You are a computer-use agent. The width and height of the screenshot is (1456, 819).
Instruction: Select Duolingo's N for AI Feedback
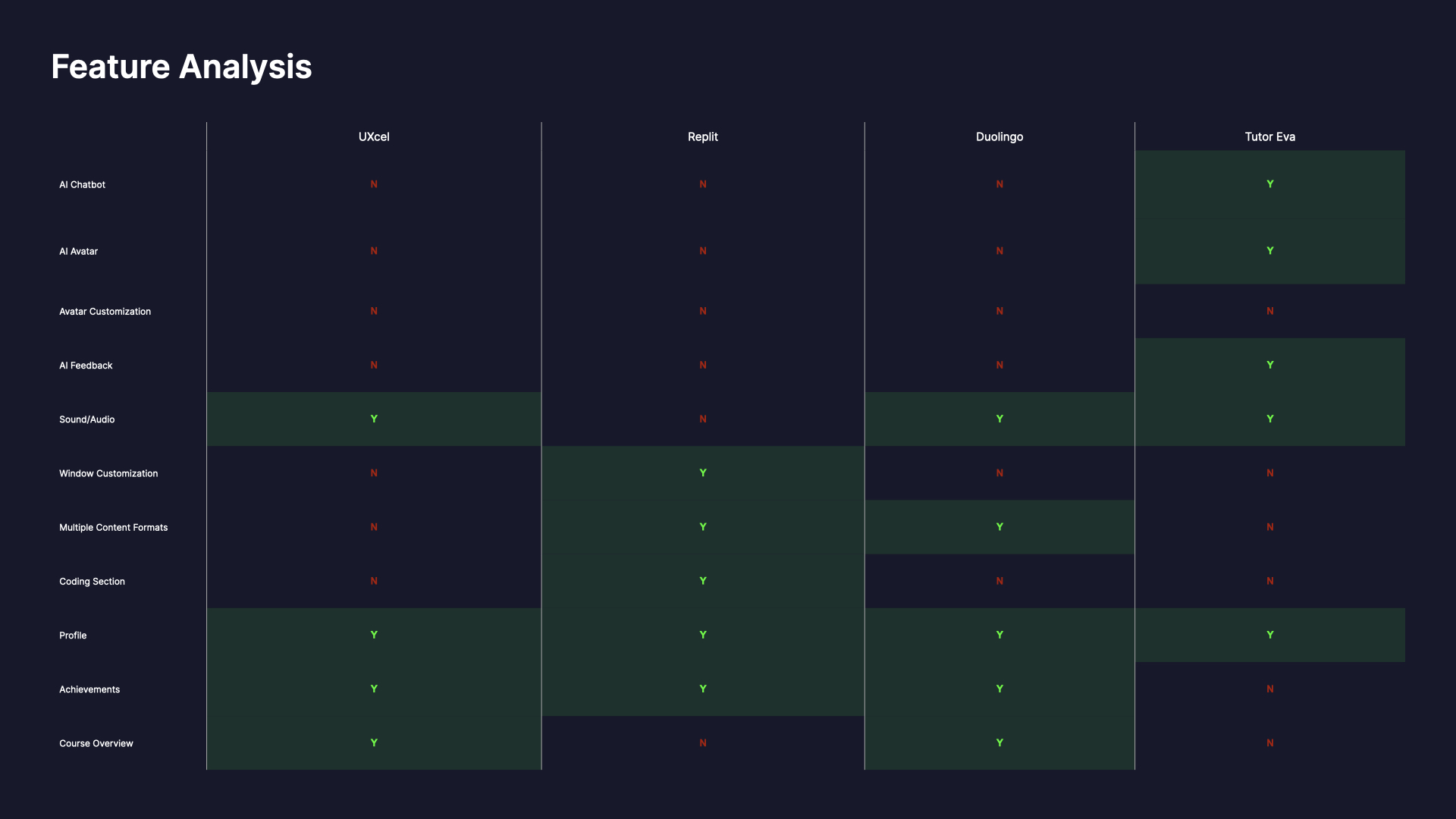pos(999,365)
